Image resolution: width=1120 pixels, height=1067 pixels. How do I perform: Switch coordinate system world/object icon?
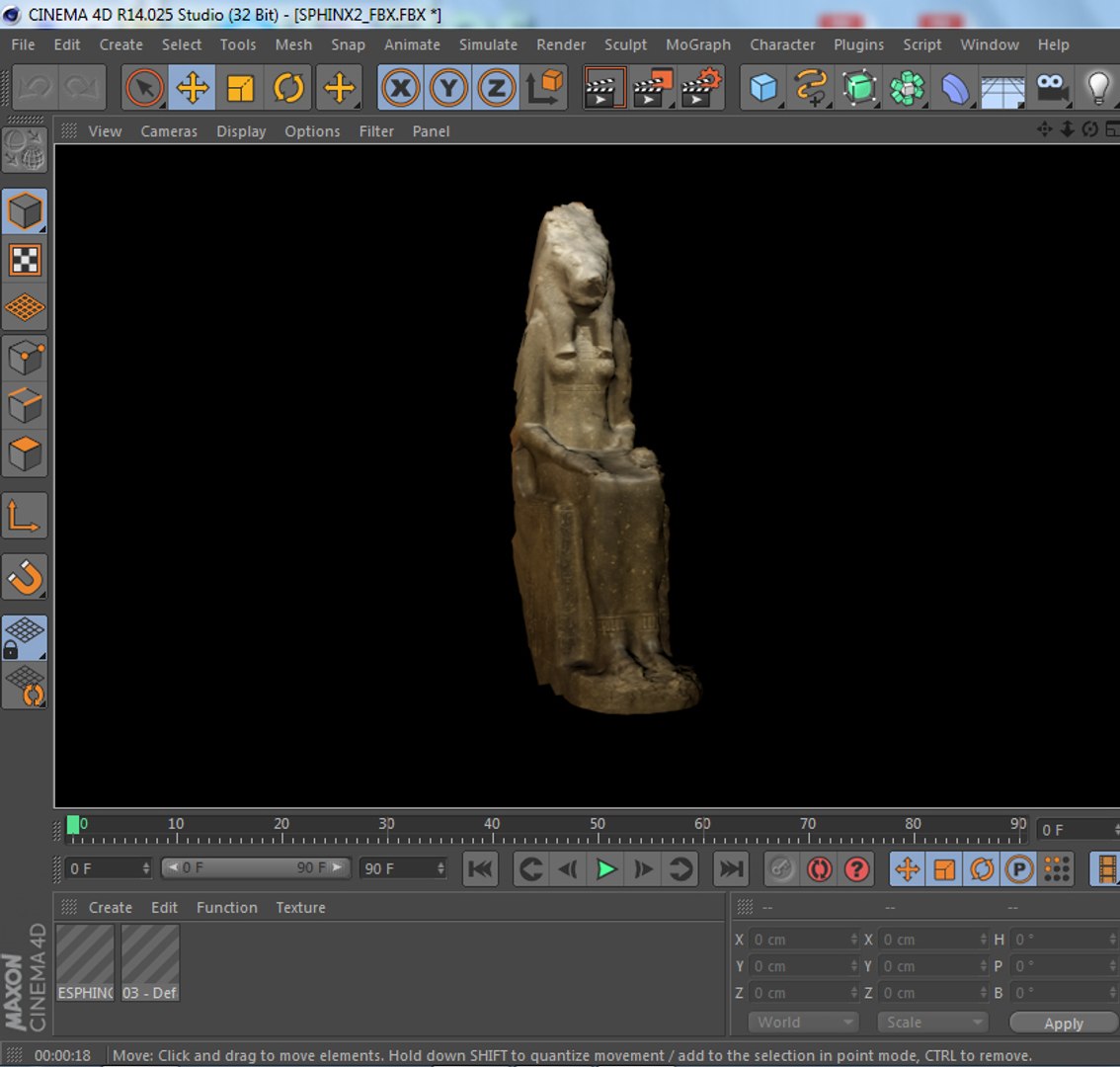pos(544,88)
